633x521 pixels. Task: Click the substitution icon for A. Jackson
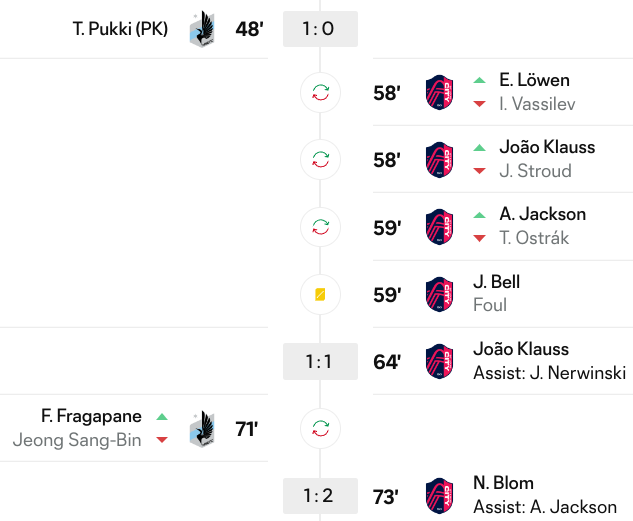(x=320, y=227)
